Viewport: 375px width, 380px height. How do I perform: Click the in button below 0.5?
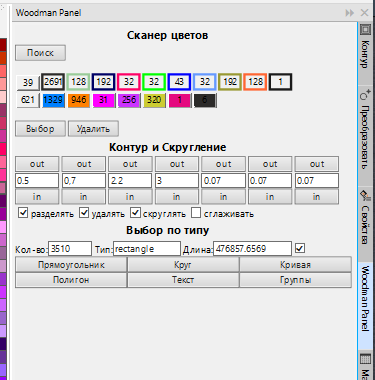point(37,197)
